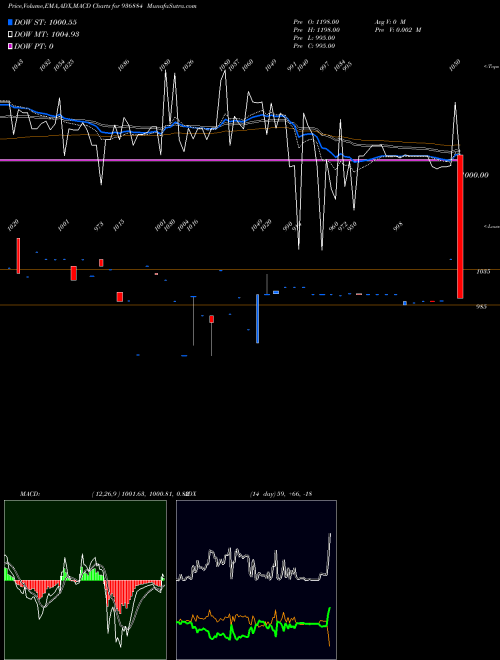Open the ADX indicator chart panel
500x660 pixels.
tap(256, 580)
